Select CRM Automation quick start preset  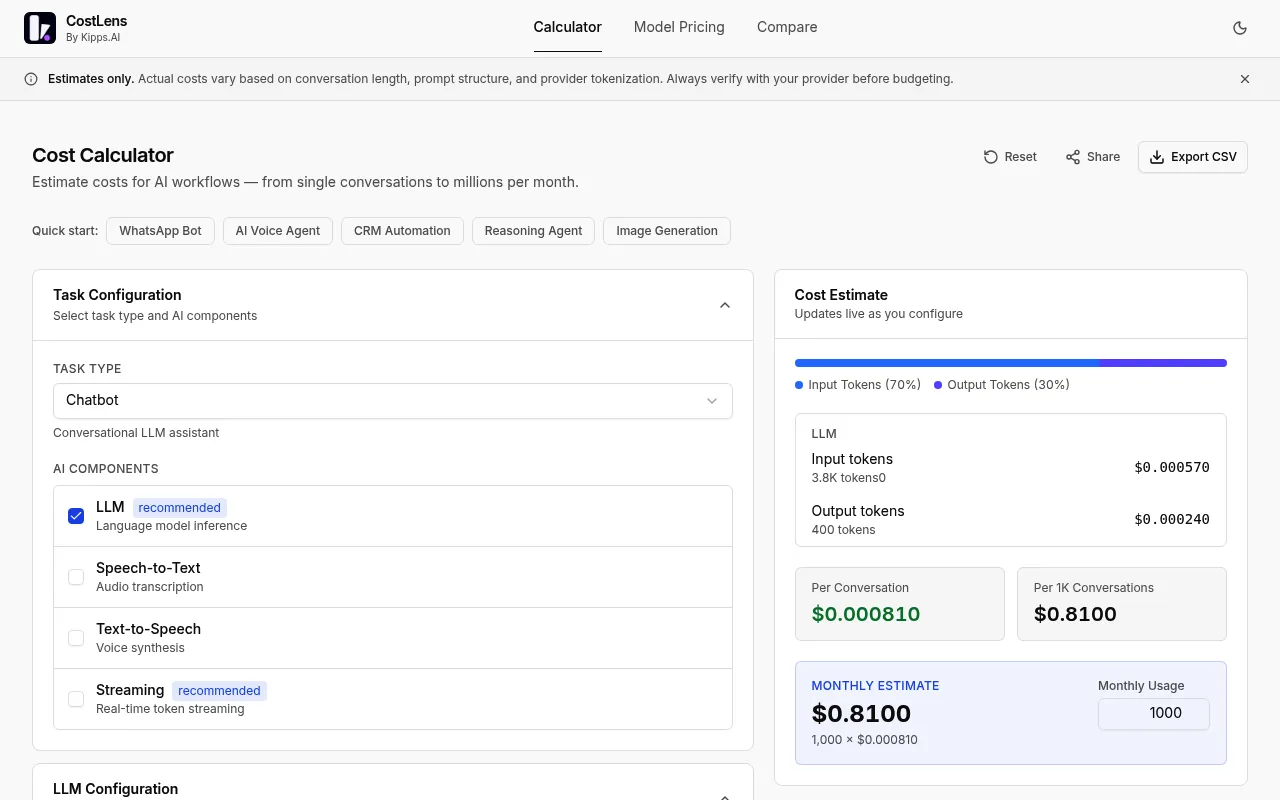402,231
